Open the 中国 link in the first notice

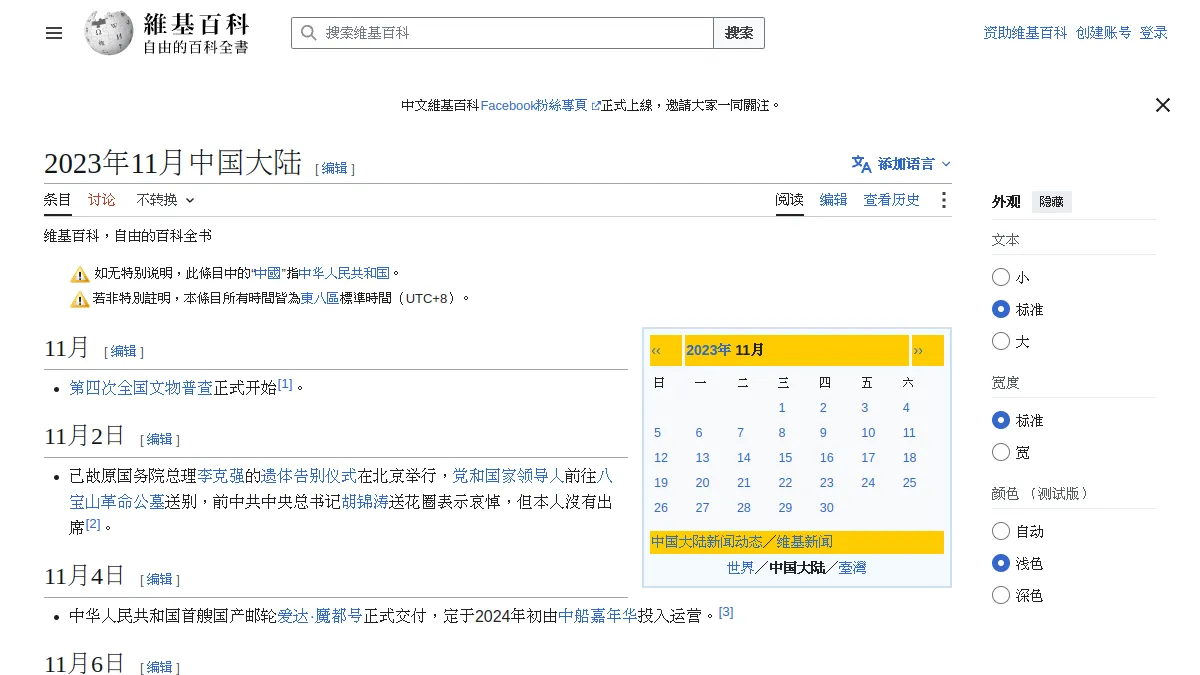(x=266, y=273)
